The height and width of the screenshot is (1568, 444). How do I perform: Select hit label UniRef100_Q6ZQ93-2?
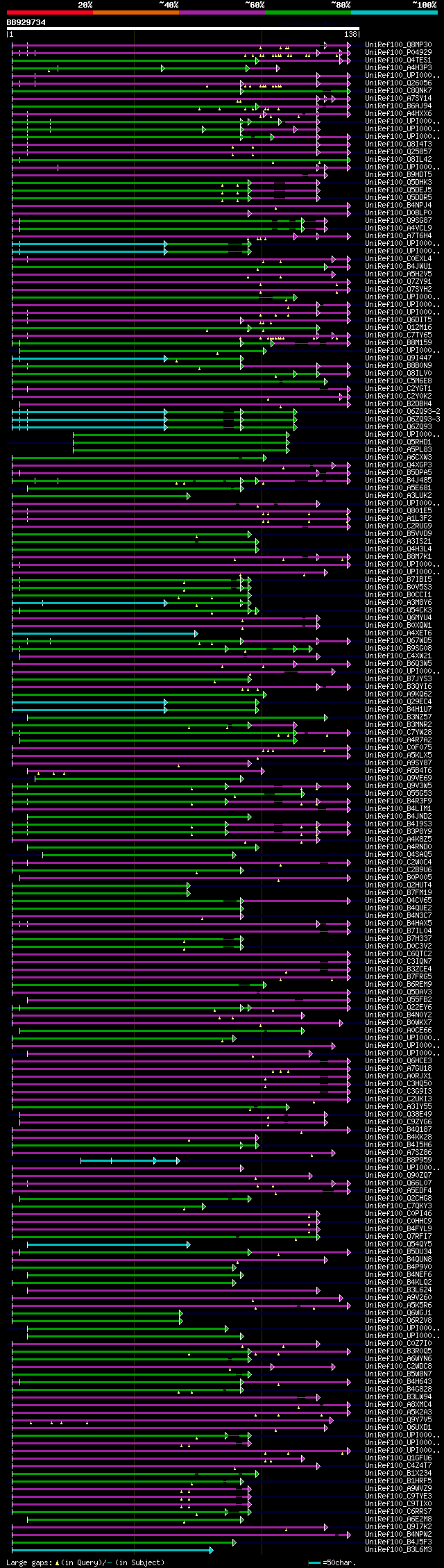click(402, 411)
